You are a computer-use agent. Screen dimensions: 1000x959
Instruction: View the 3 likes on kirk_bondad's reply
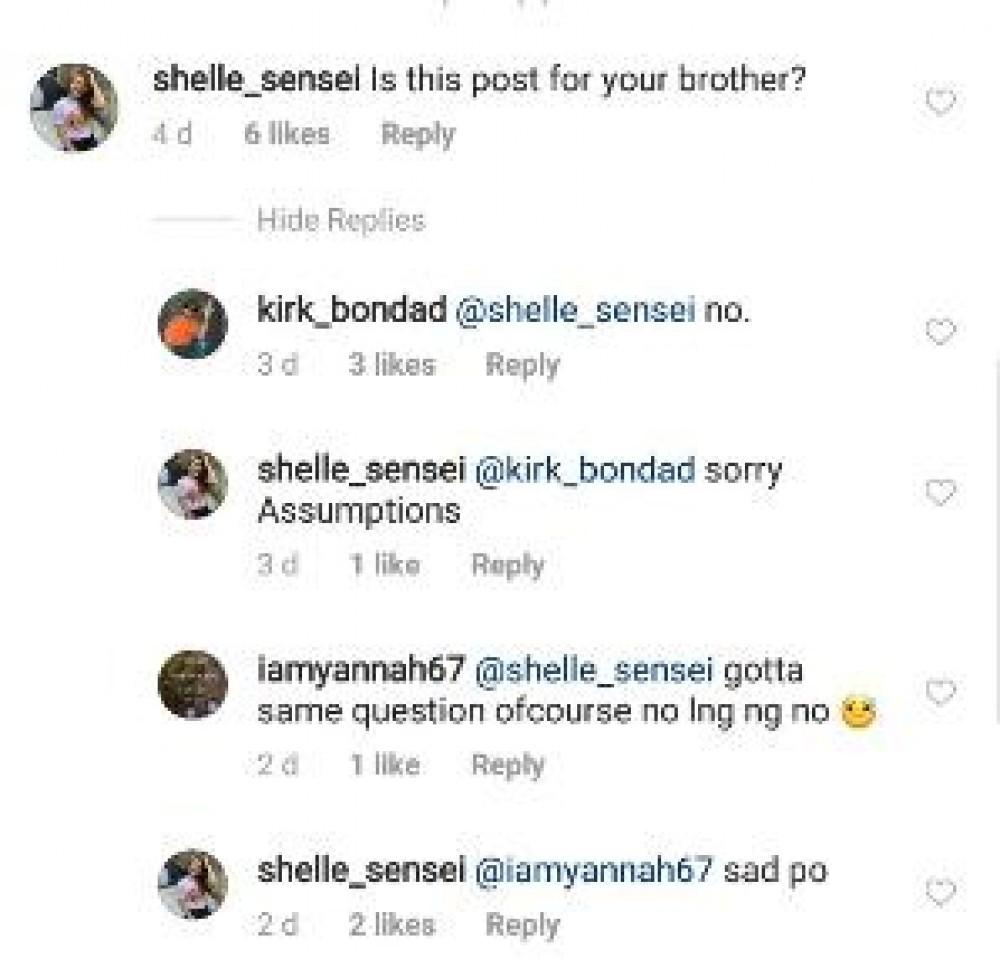coord(391,365)
